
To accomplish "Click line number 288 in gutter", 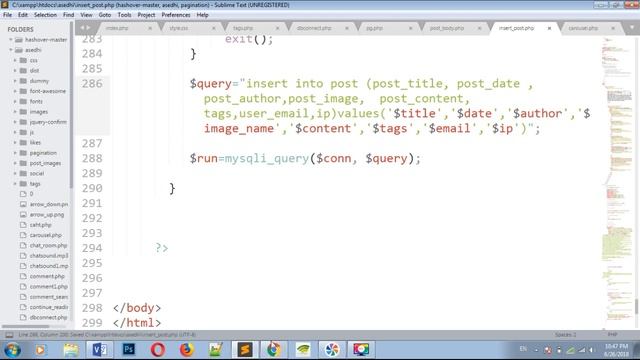I will point(92,158).
